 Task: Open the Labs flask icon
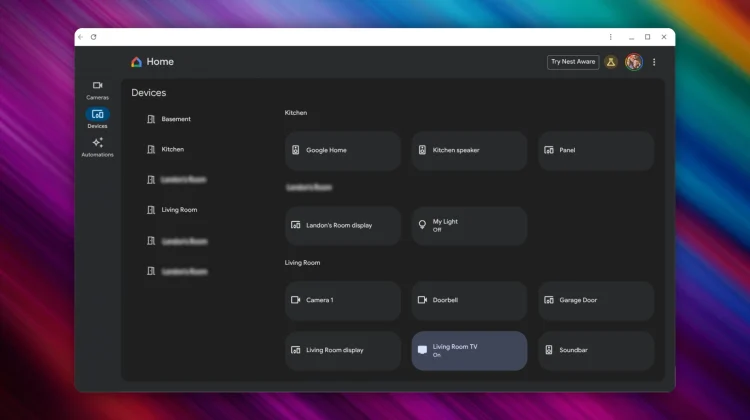pos(611,62)
